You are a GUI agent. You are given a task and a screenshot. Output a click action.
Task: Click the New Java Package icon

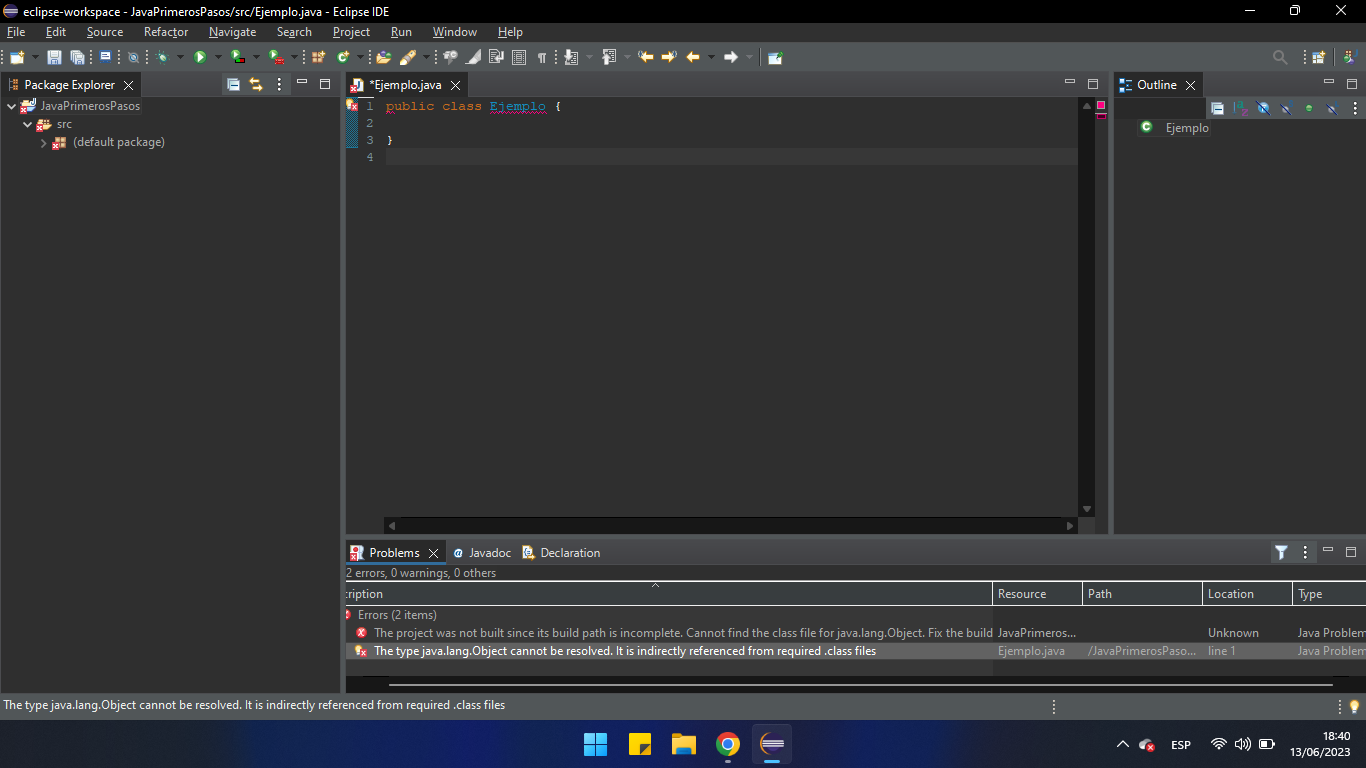319,57
